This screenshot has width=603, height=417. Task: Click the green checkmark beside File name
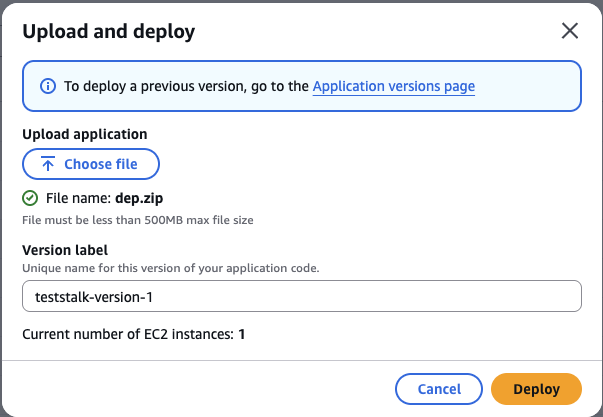[30, 198]
